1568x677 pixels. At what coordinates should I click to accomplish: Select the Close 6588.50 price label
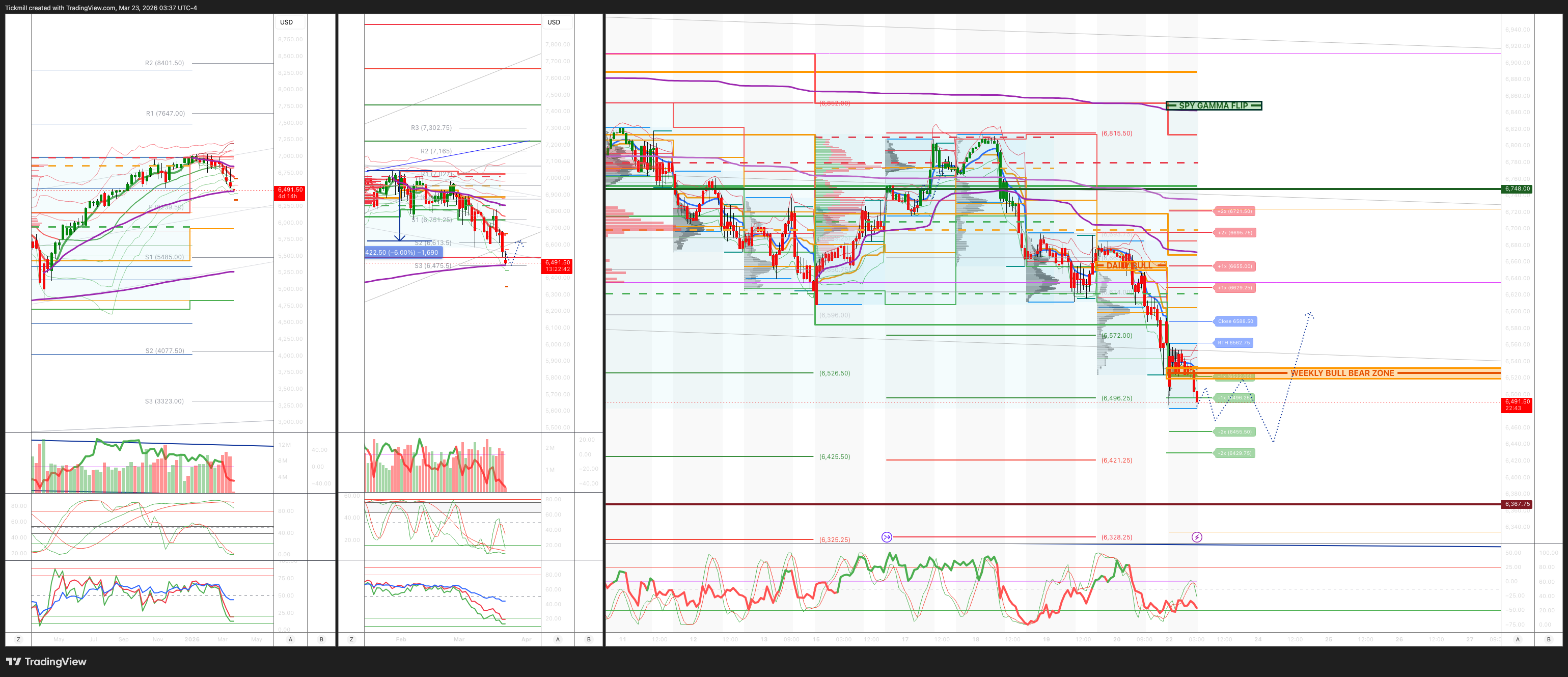pyautogui.click(x=1236, y=321)
